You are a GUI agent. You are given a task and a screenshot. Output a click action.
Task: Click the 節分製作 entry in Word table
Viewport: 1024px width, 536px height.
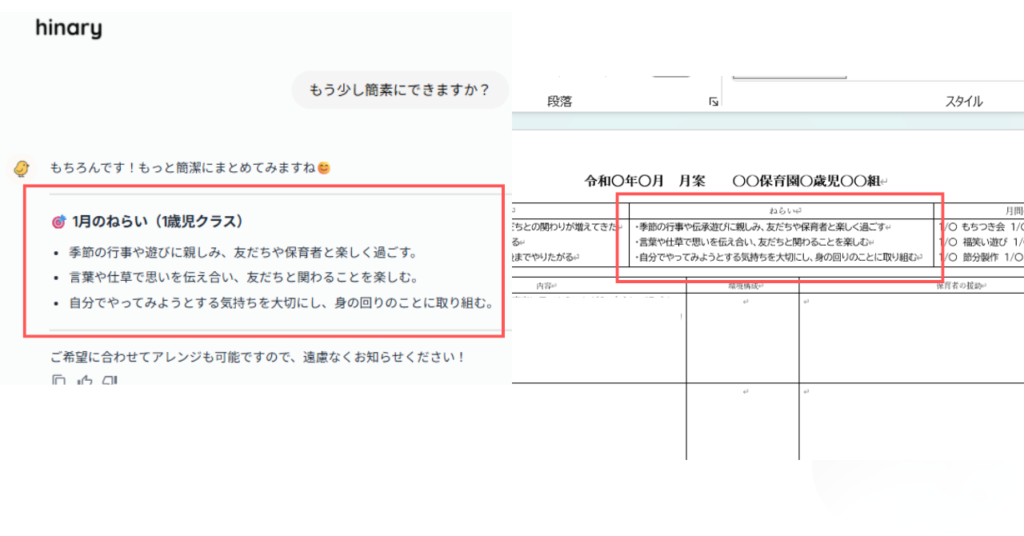point(981,257)
